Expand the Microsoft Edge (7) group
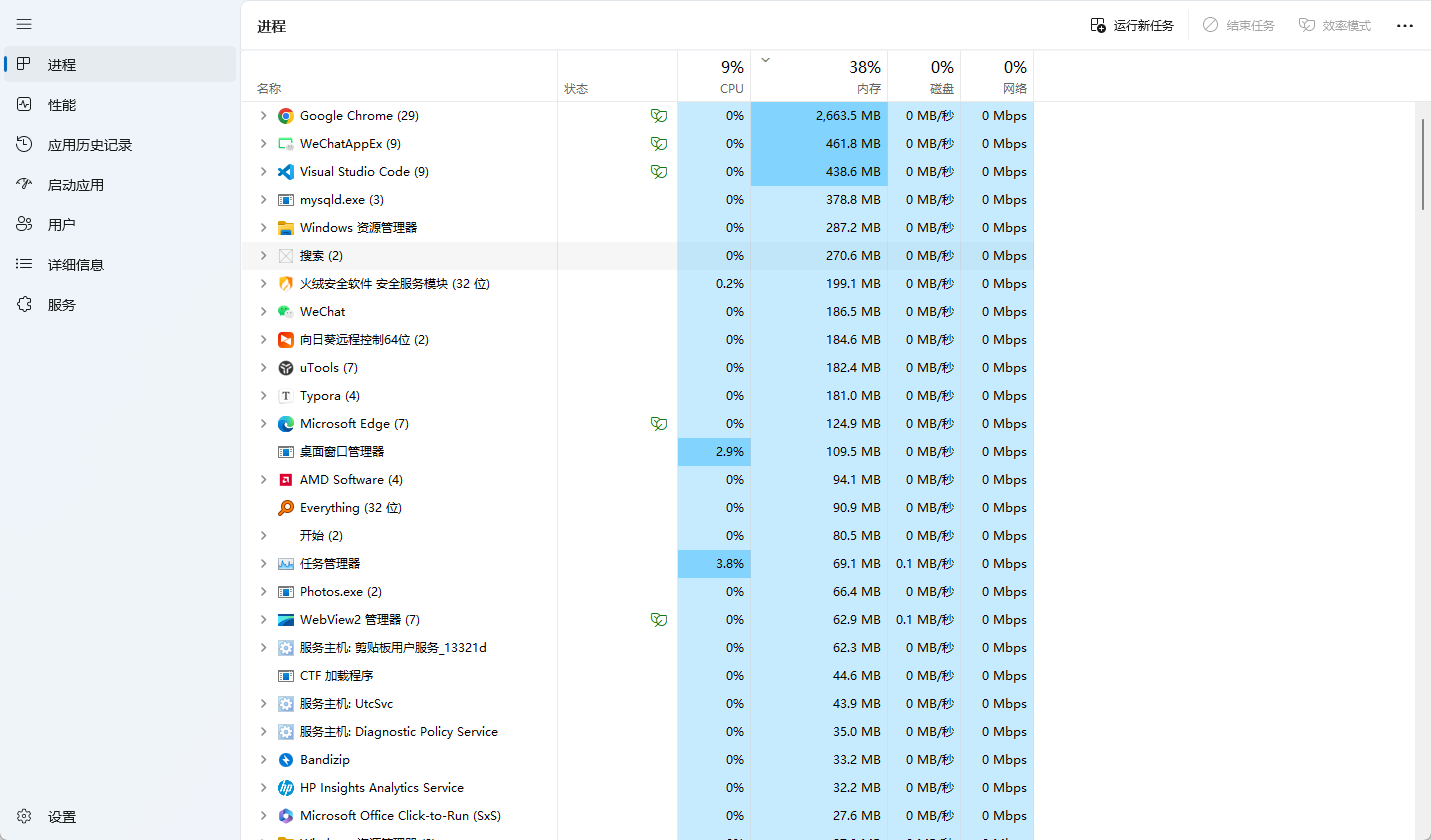This screenshot has height=840, width=1431. click(x=263, y=424)
